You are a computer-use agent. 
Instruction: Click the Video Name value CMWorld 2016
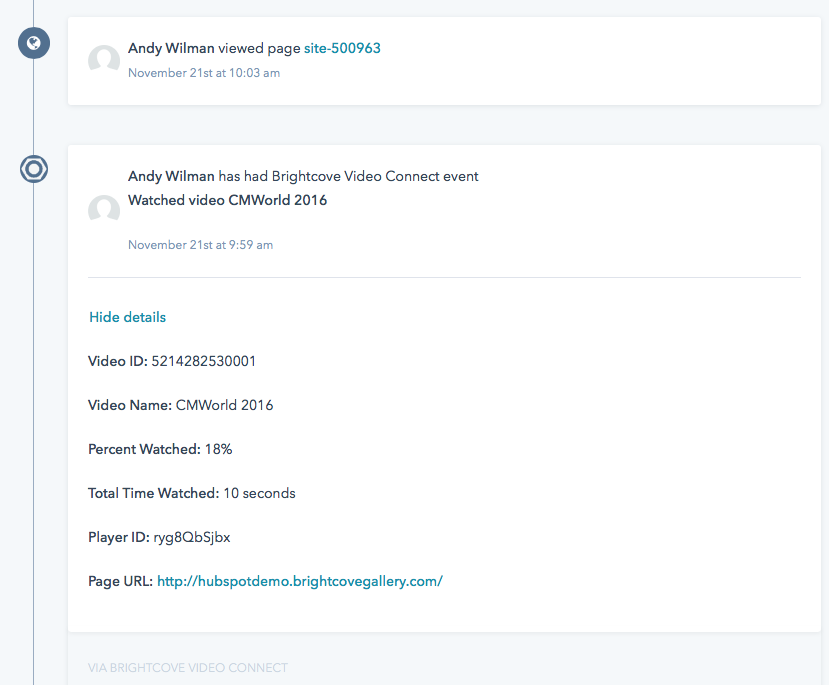tap(225, 405)
